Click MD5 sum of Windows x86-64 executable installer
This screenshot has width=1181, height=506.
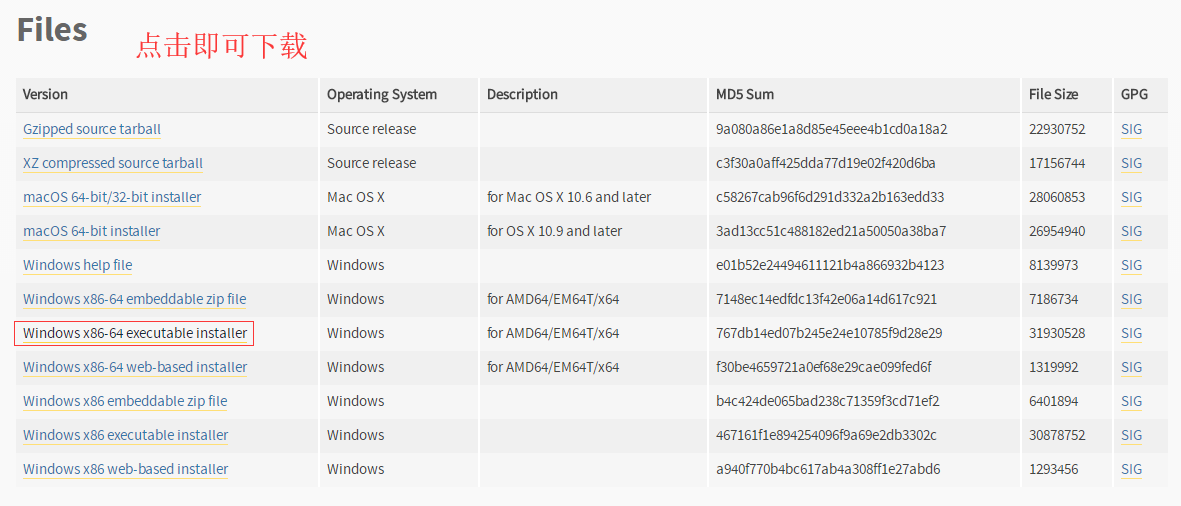click(829, 333)
